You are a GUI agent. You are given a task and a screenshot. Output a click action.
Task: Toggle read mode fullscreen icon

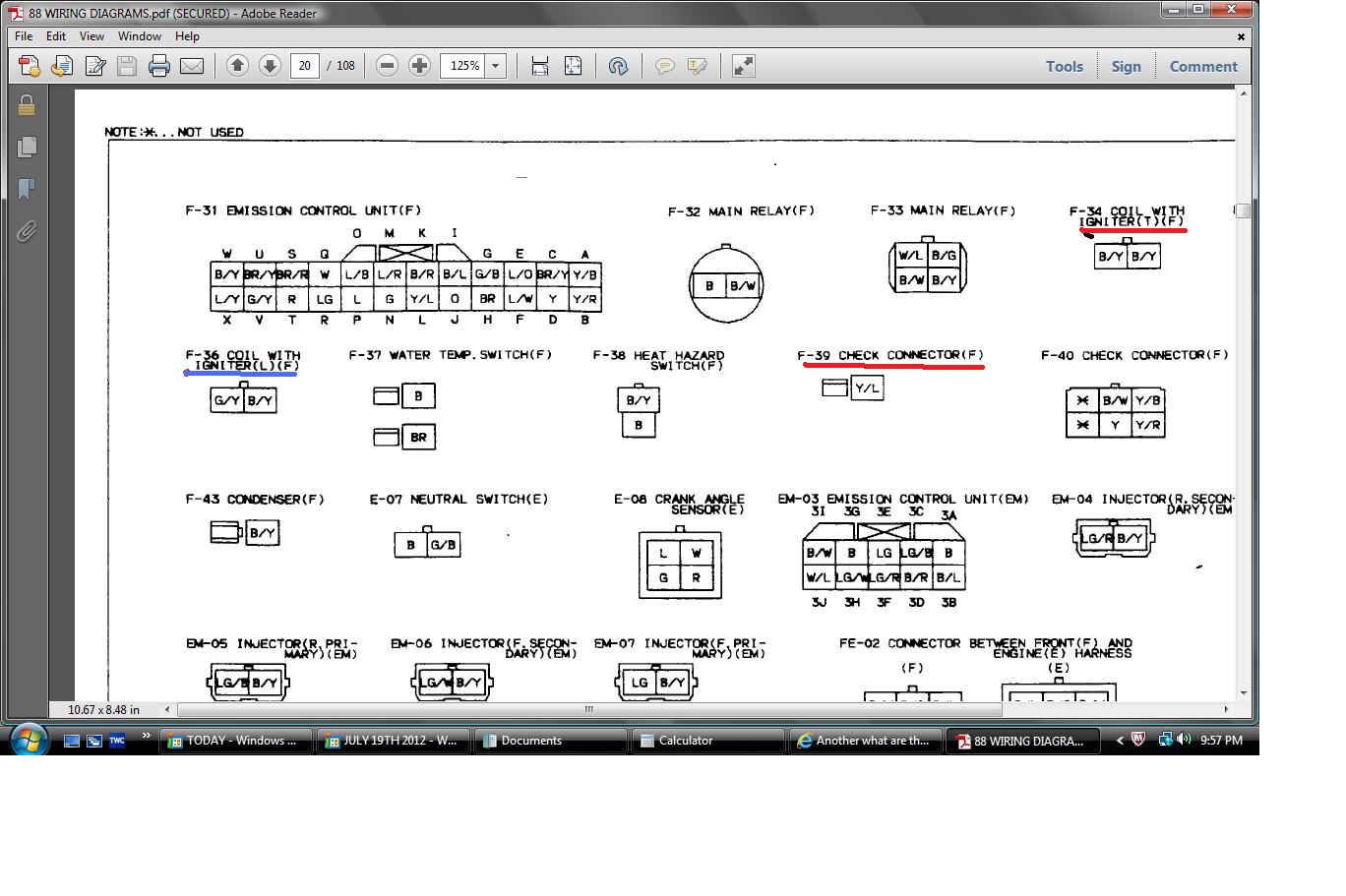(744, 66)
